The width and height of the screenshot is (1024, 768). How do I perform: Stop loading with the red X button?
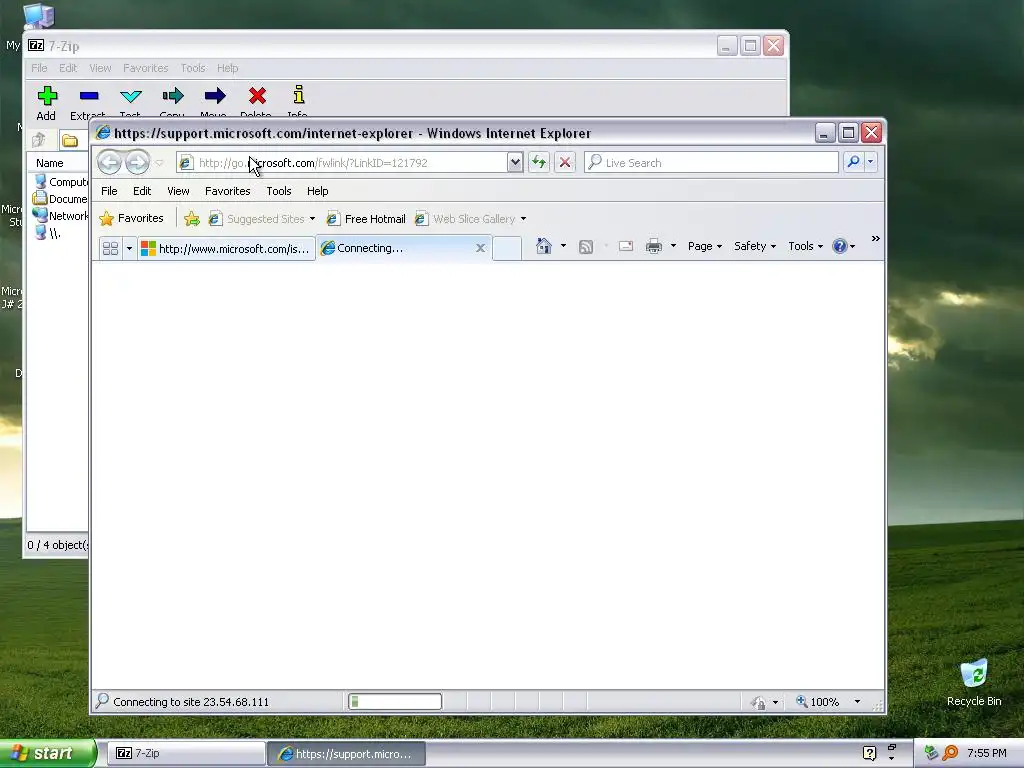click(x=565, y=163)
